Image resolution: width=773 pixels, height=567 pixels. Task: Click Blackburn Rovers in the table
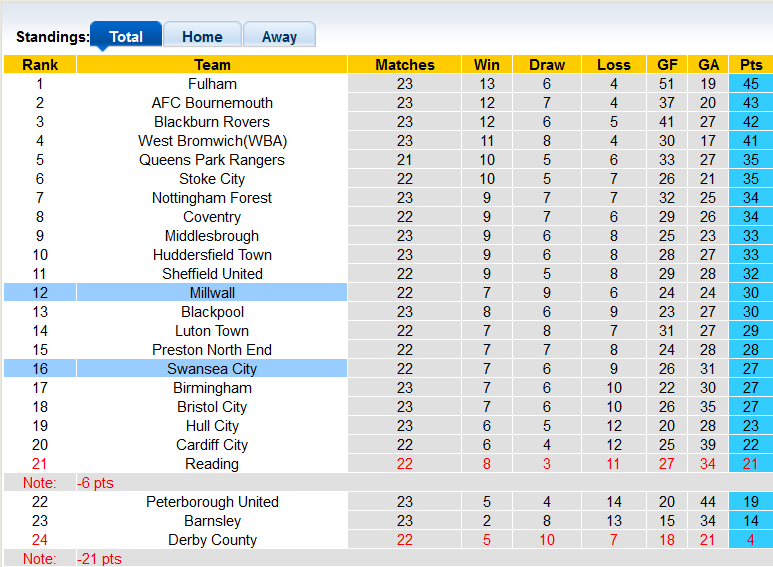pyautogui.click(x=212, y=122)
